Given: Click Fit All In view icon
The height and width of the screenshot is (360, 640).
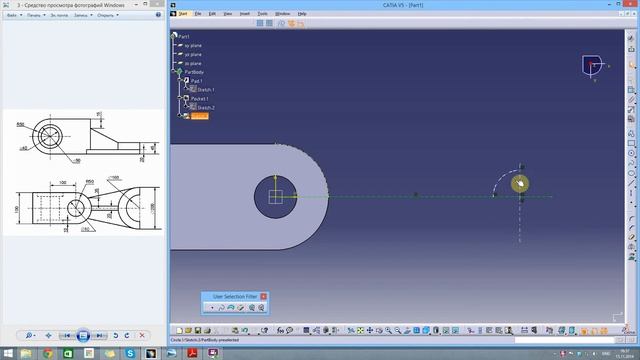Looking at the screenshot, I should [360, 331].
